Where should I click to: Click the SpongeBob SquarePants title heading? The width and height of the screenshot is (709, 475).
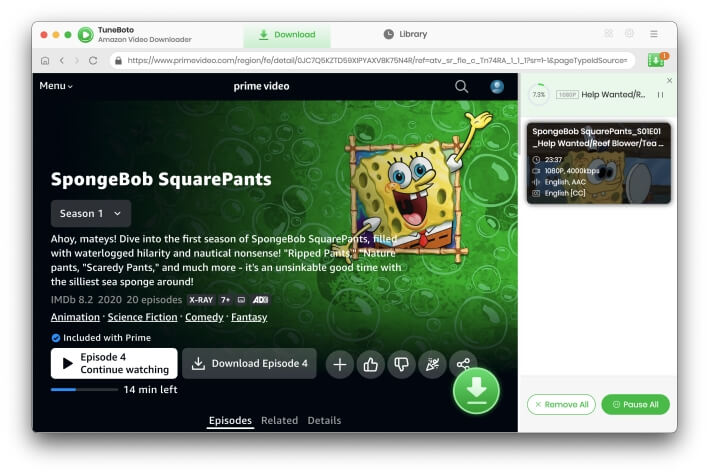161,179
